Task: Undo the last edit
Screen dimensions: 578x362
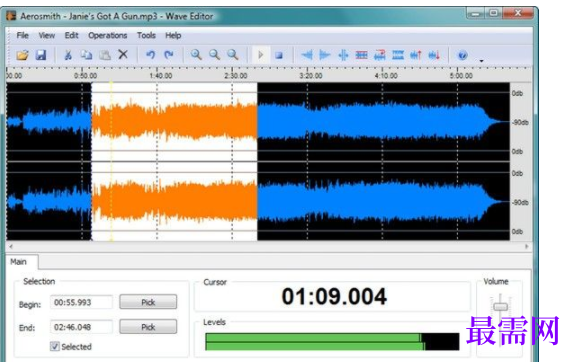Action: click(150, 55)
